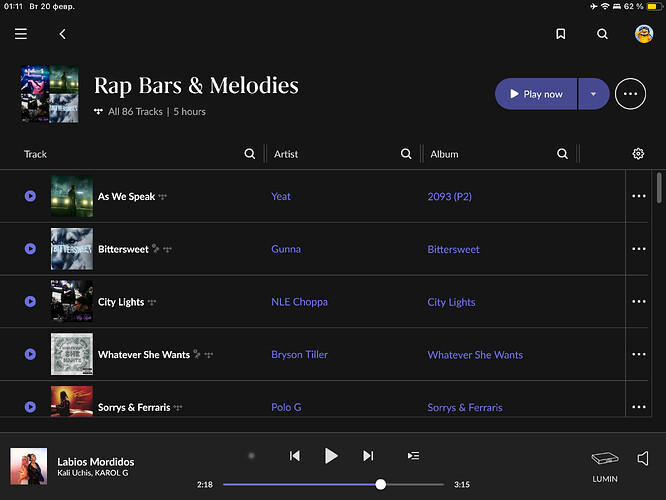Open playlist more options circle button

click(x=630, y=94)
